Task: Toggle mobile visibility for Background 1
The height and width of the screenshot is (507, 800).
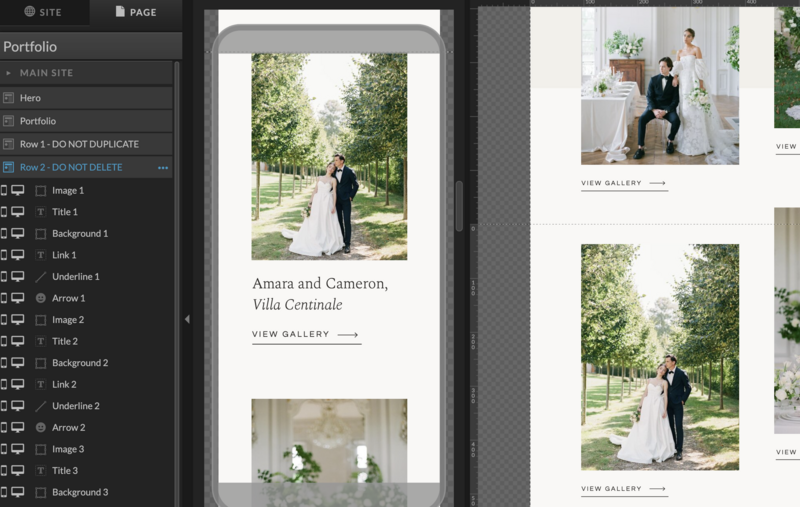Action: [4, 233]
